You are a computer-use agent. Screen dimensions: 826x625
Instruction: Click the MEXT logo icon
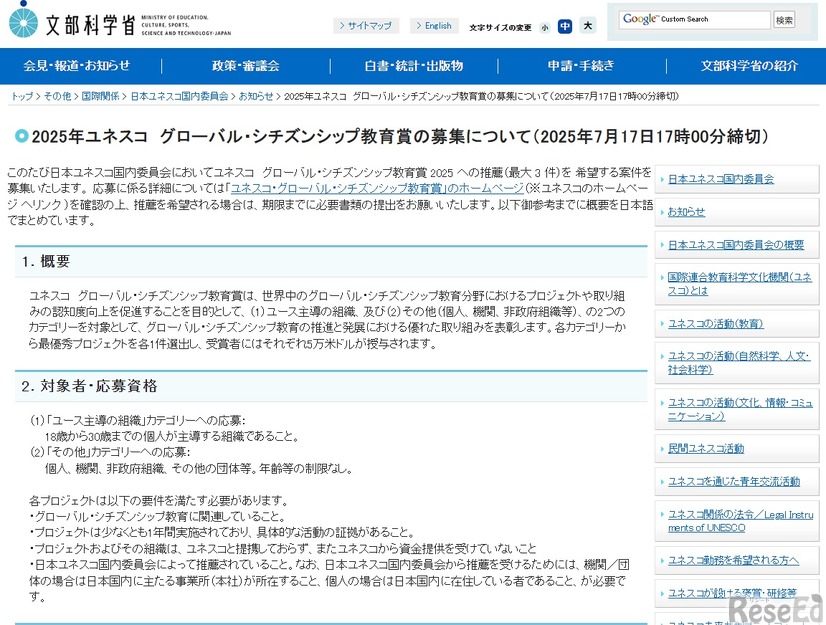coord(24,20)
